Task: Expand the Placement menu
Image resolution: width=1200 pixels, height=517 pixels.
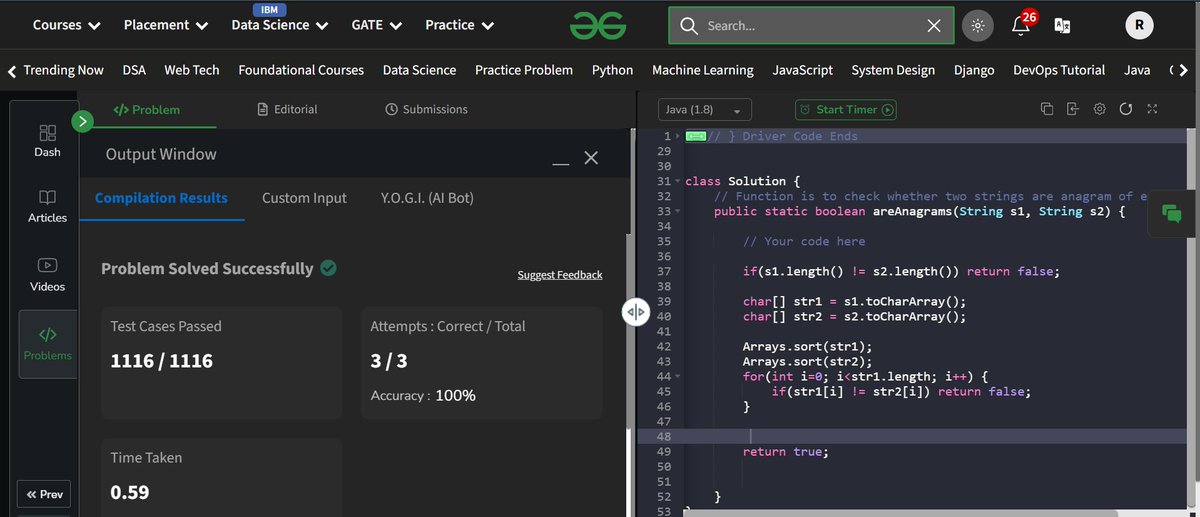Action: (x=166, y=25)
